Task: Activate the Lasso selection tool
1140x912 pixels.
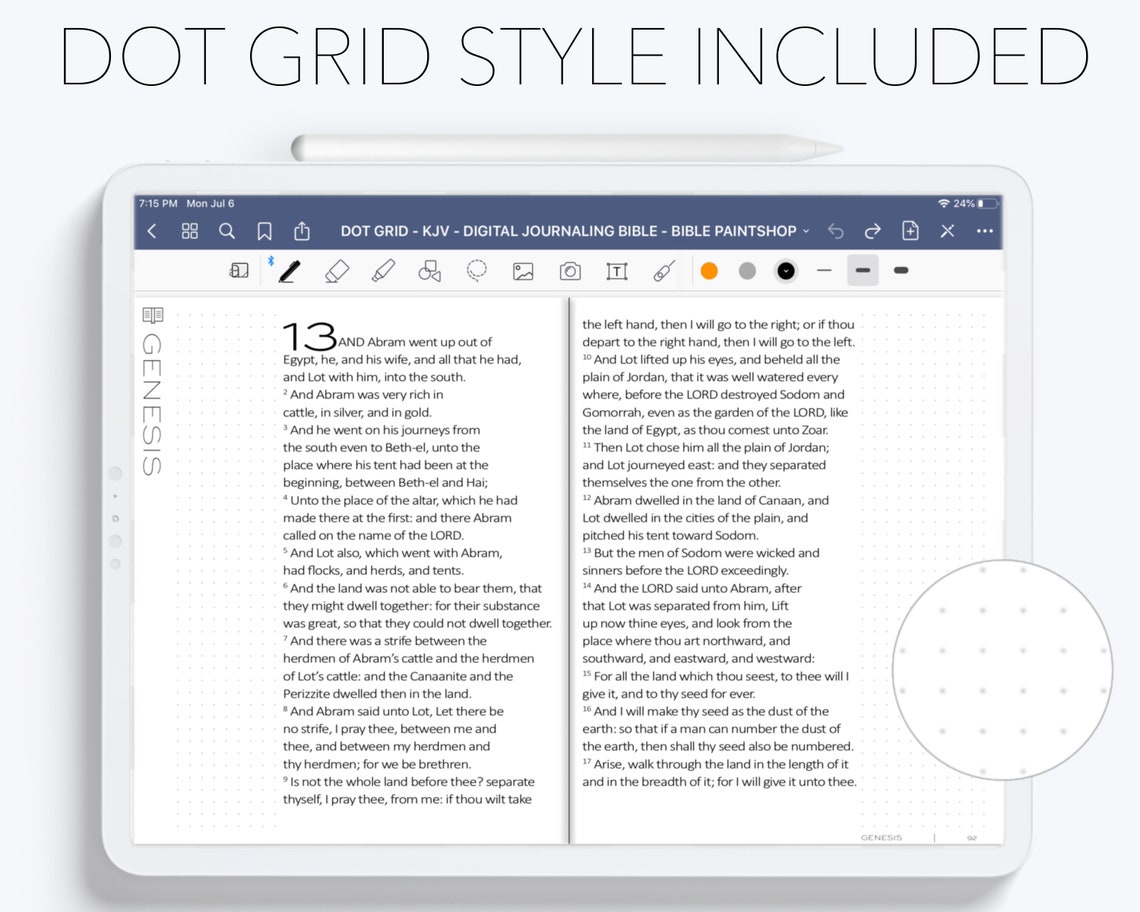Action: pyautogui.click(x=476, y=270)
